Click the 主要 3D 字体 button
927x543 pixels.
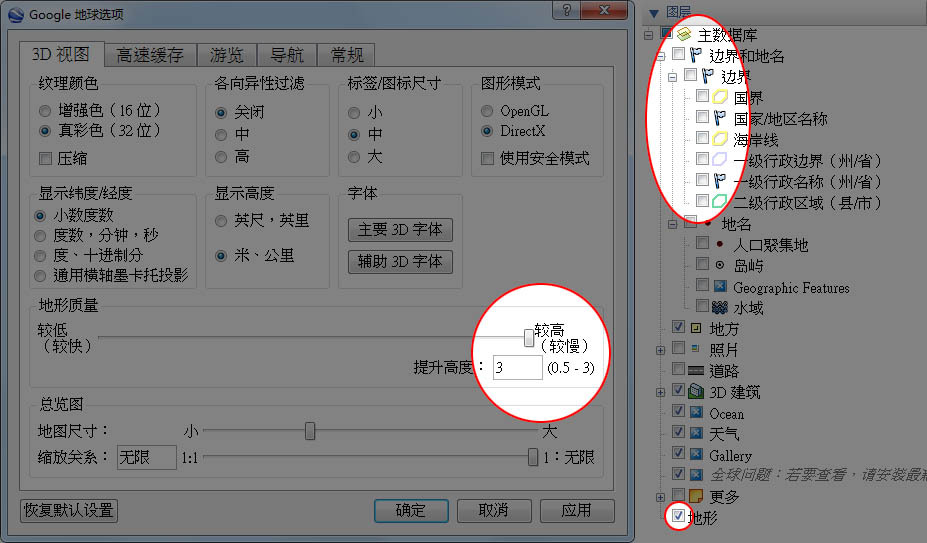point(400,230)
